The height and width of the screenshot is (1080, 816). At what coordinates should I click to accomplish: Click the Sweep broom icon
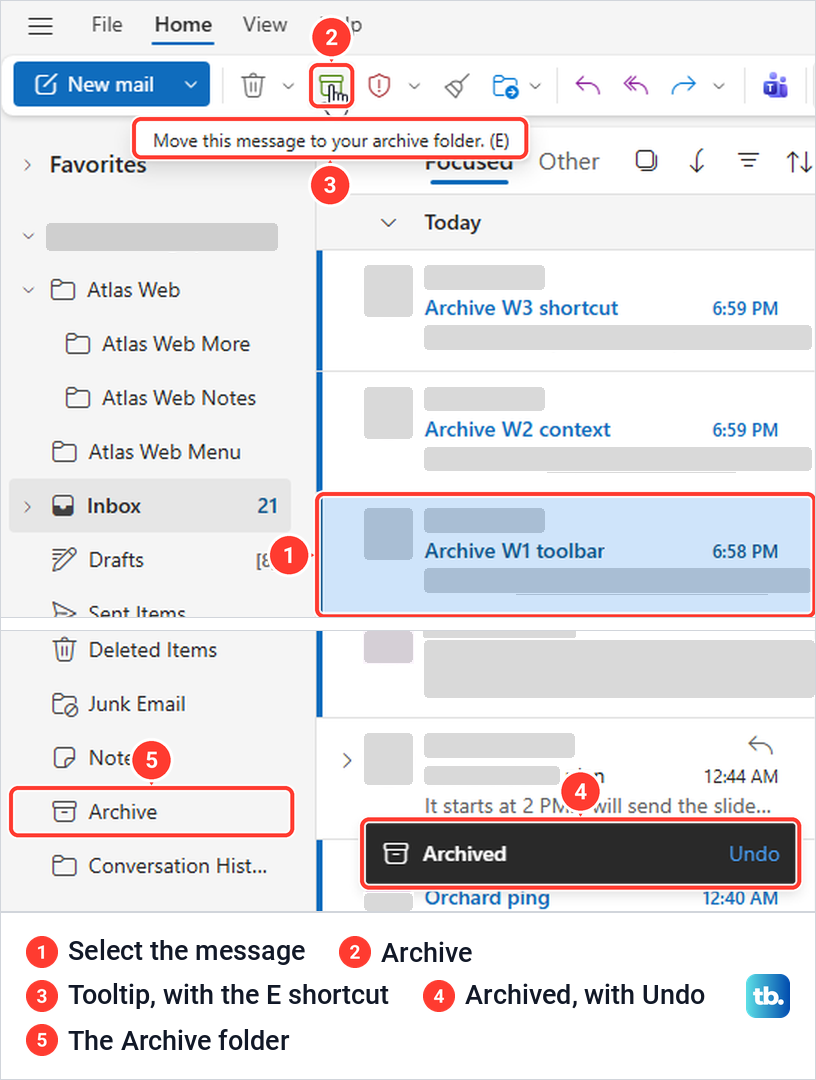click(x=457, y=86)
